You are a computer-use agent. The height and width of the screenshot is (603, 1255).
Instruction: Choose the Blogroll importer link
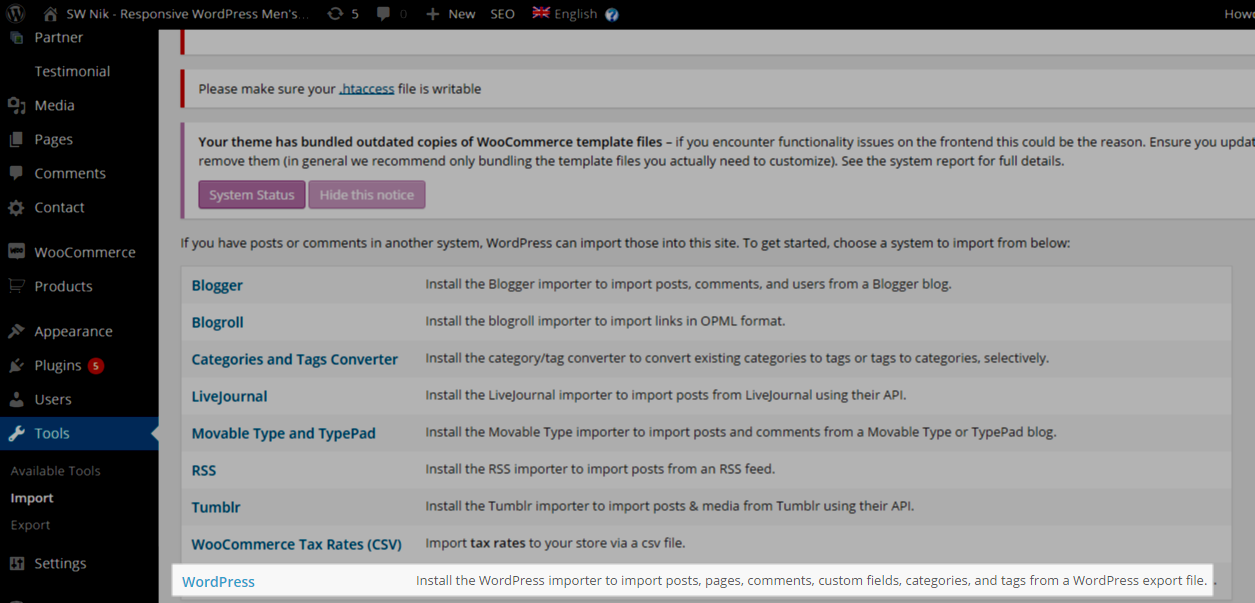(218, 322)
